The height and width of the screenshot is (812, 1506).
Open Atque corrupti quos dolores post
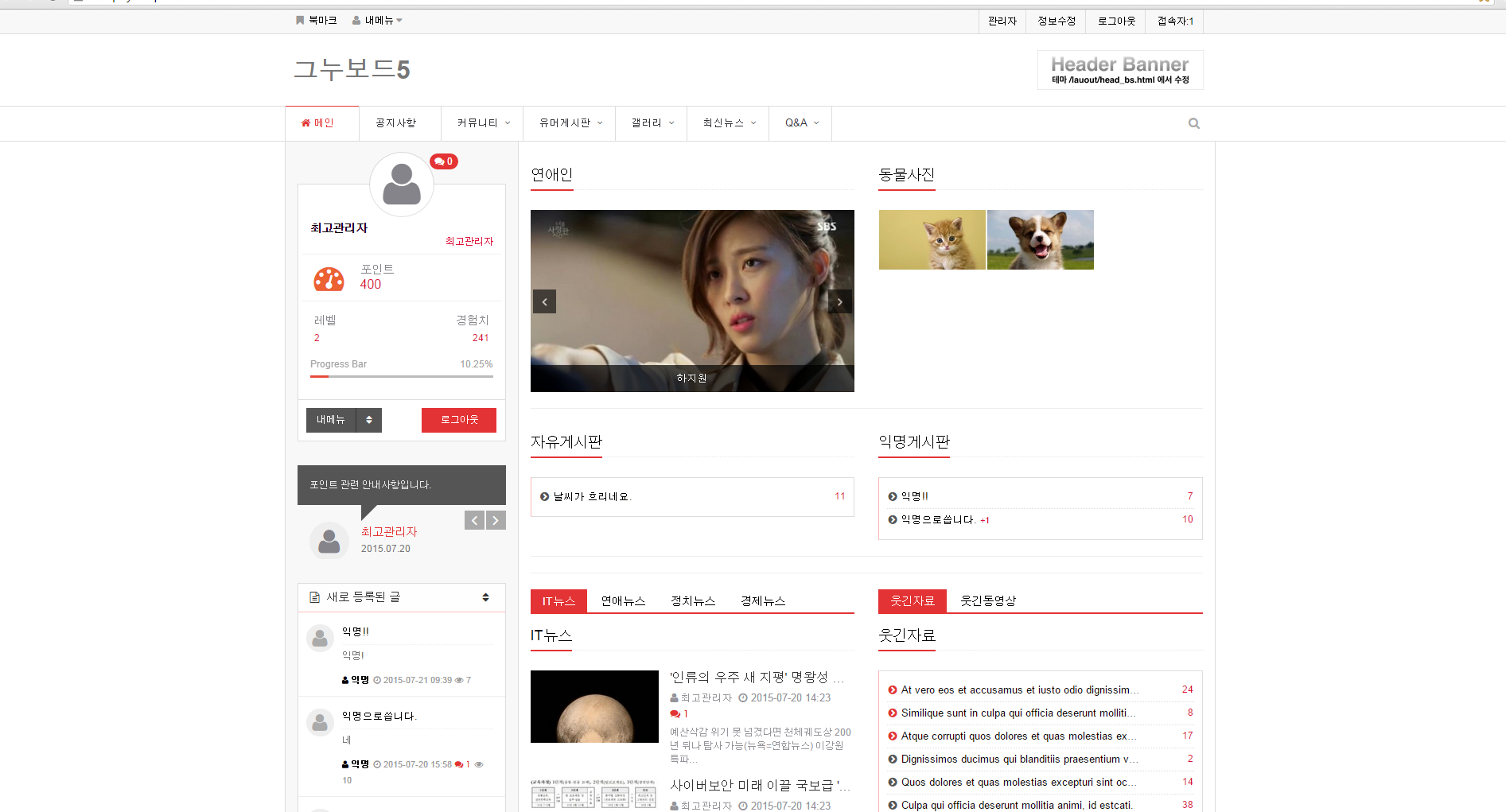(1018, 736)
